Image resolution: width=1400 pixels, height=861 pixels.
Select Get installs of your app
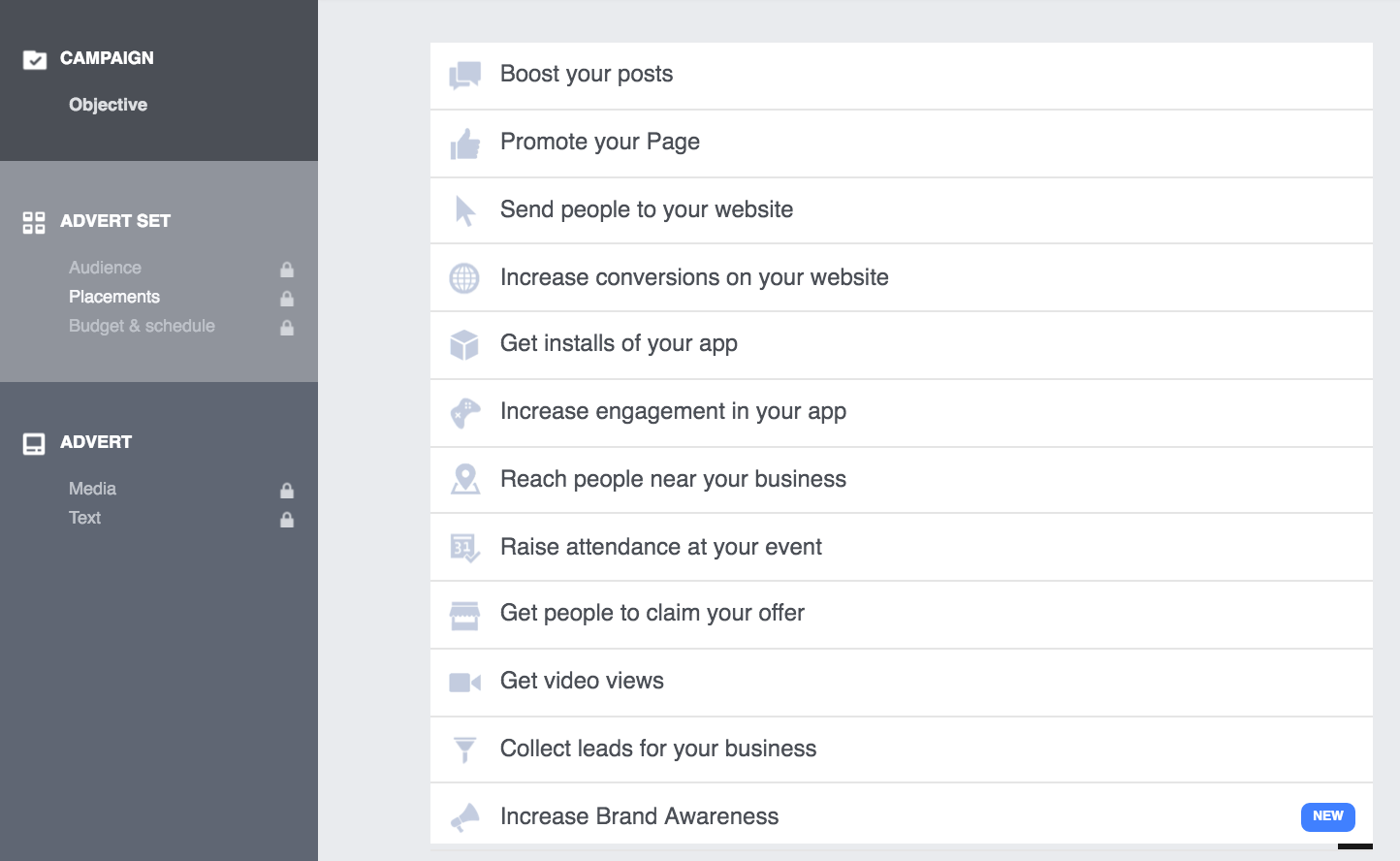pos(902,345)
